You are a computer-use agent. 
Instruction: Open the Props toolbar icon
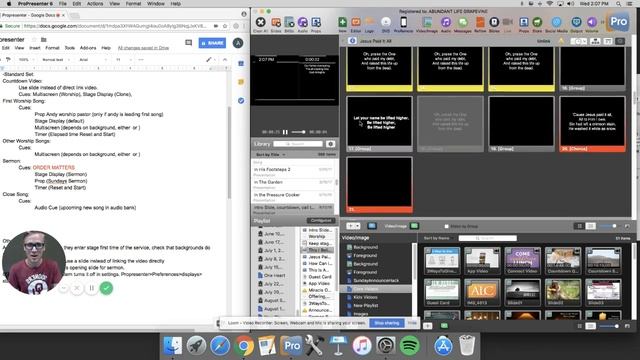pyautogui.click(x=524, y=22)
